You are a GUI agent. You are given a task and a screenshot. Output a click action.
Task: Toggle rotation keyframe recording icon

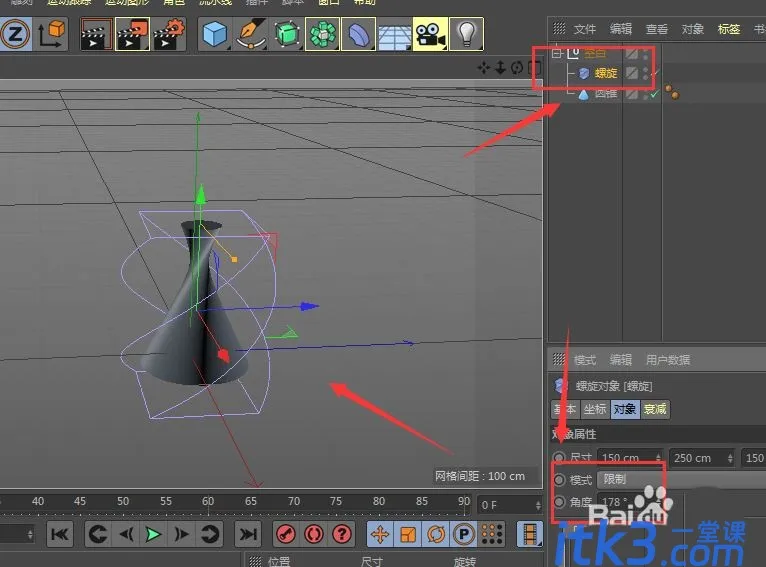coord(436,534)
